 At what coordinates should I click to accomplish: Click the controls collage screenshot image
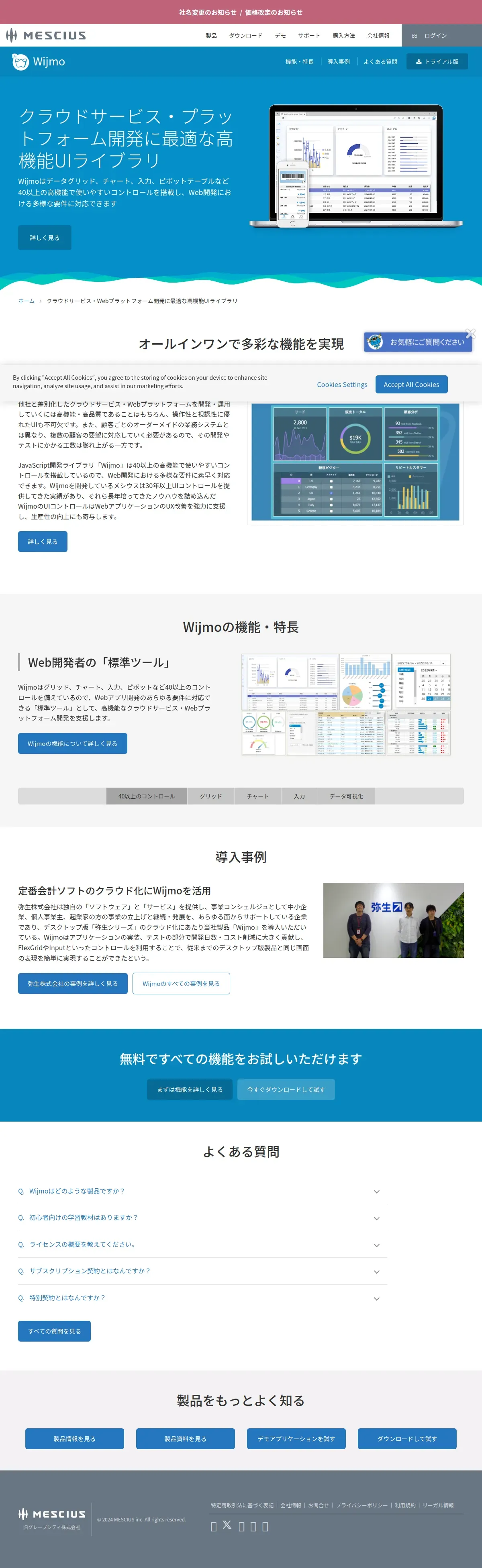click(346, 704)
